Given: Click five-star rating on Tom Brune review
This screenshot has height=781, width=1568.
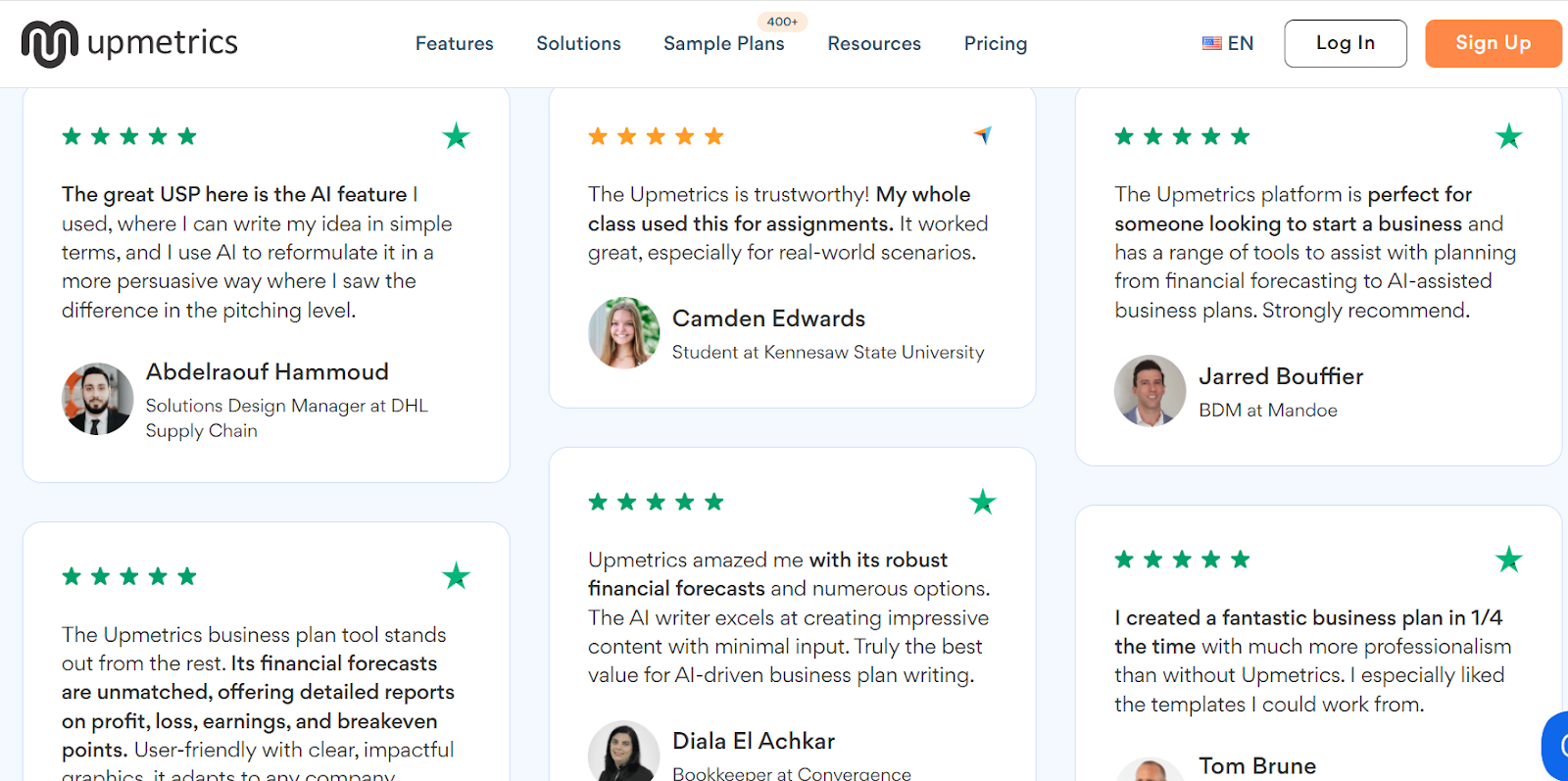Looking at the screenshot, I should coord(1182,560).
